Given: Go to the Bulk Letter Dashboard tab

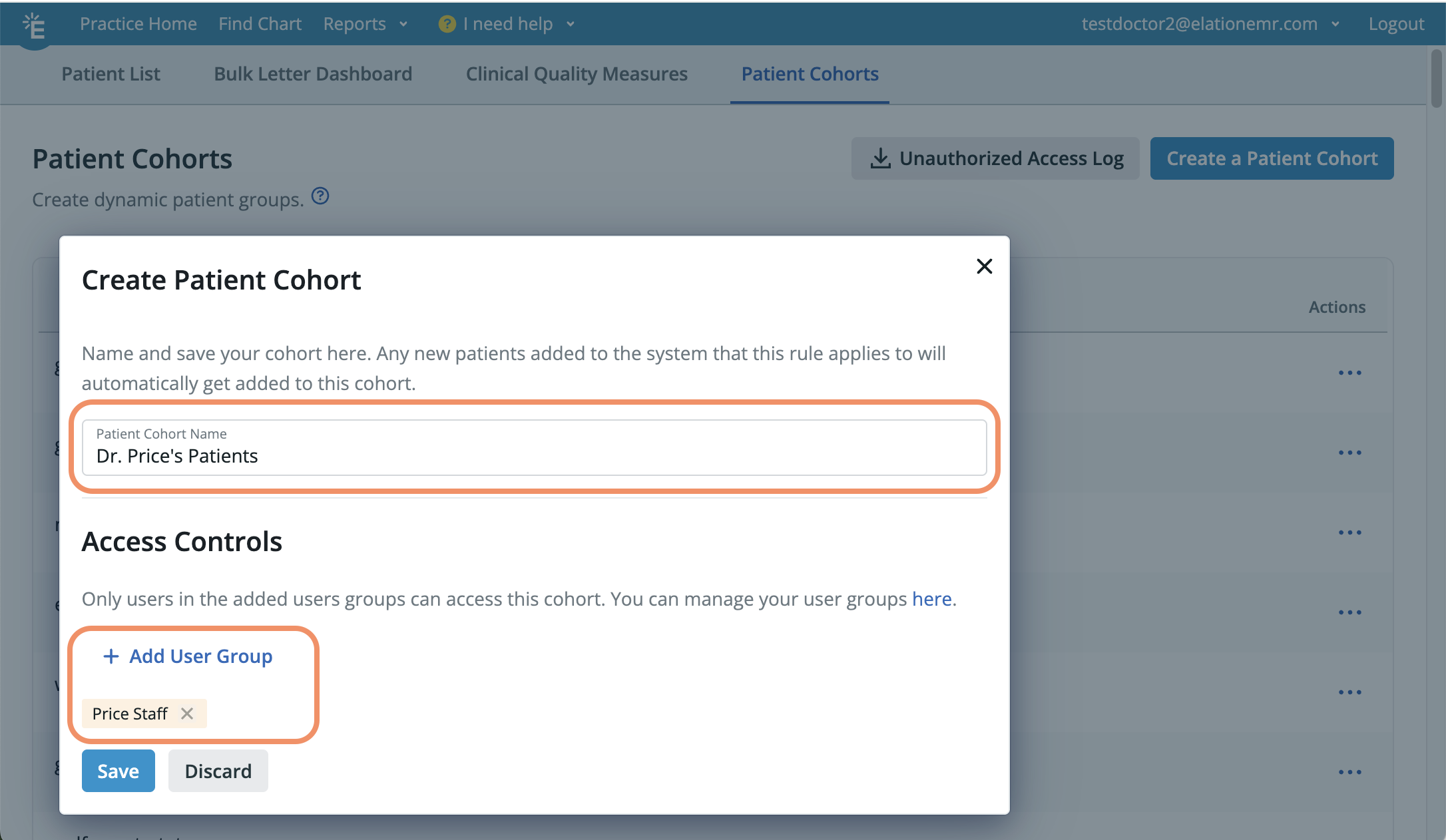Looking at the screenshot, I should pyautogui.click(x=313, y=74).
